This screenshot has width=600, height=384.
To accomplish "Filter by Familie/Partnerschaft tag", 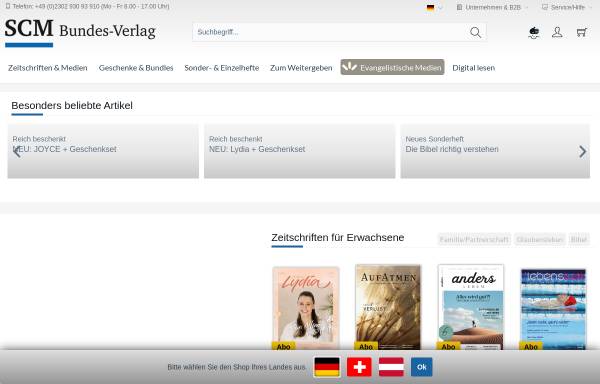I will point(474,239).
